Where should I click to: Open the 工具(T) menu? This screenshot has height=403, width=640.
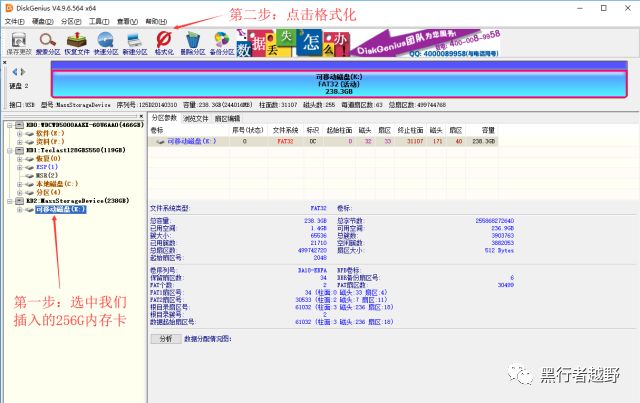(x=98, y=20)
